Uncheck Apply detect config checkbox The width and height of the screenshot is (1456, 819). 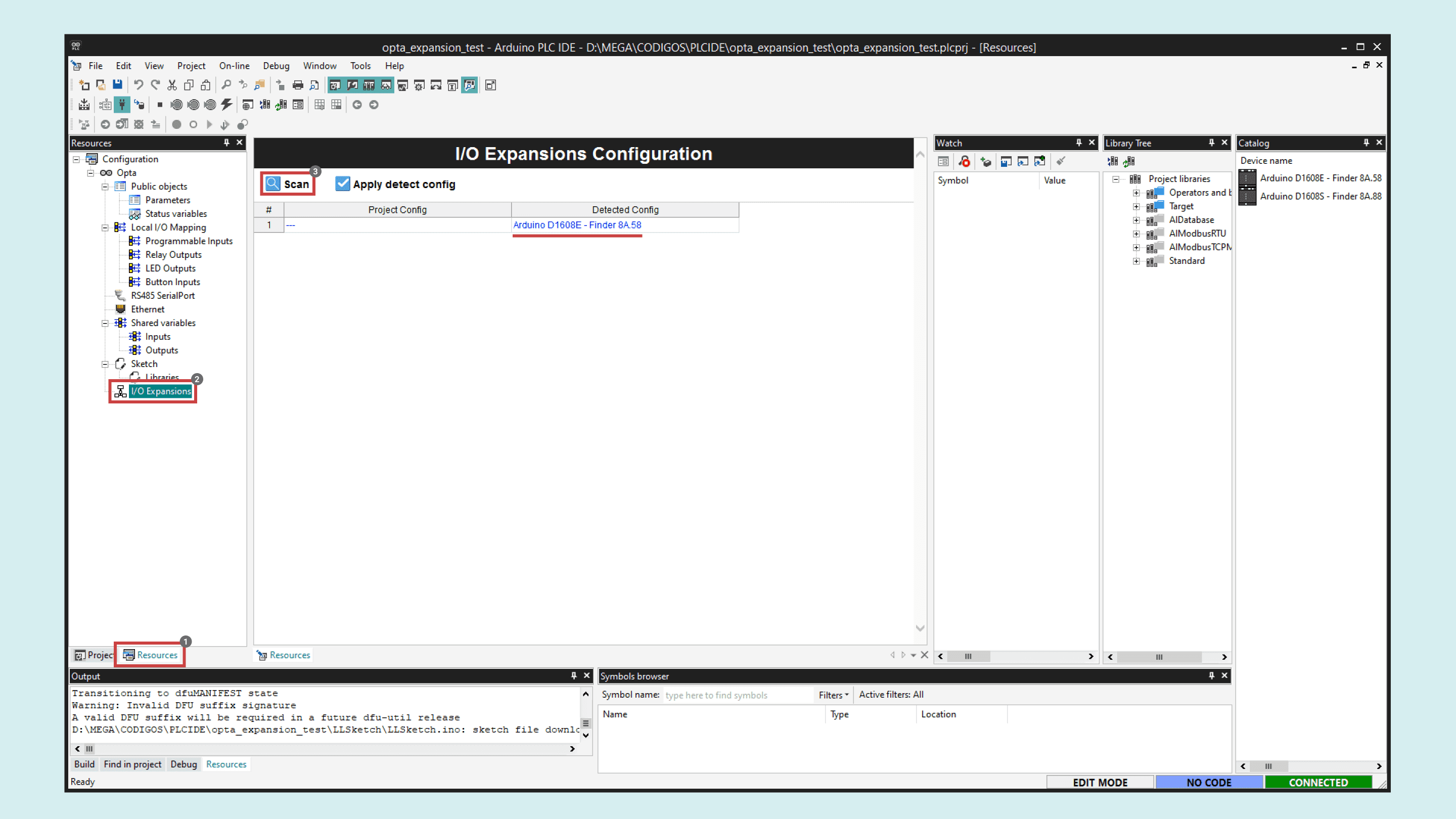(x=343, y=184)
